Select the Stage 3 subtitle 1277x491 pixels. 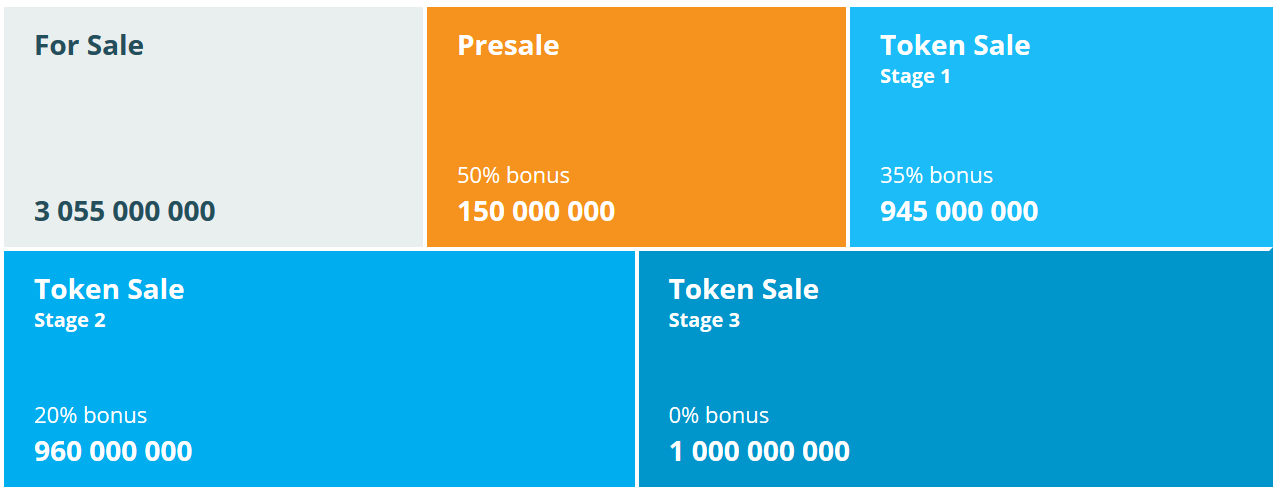pyautogui.click(x=704, y=320)
